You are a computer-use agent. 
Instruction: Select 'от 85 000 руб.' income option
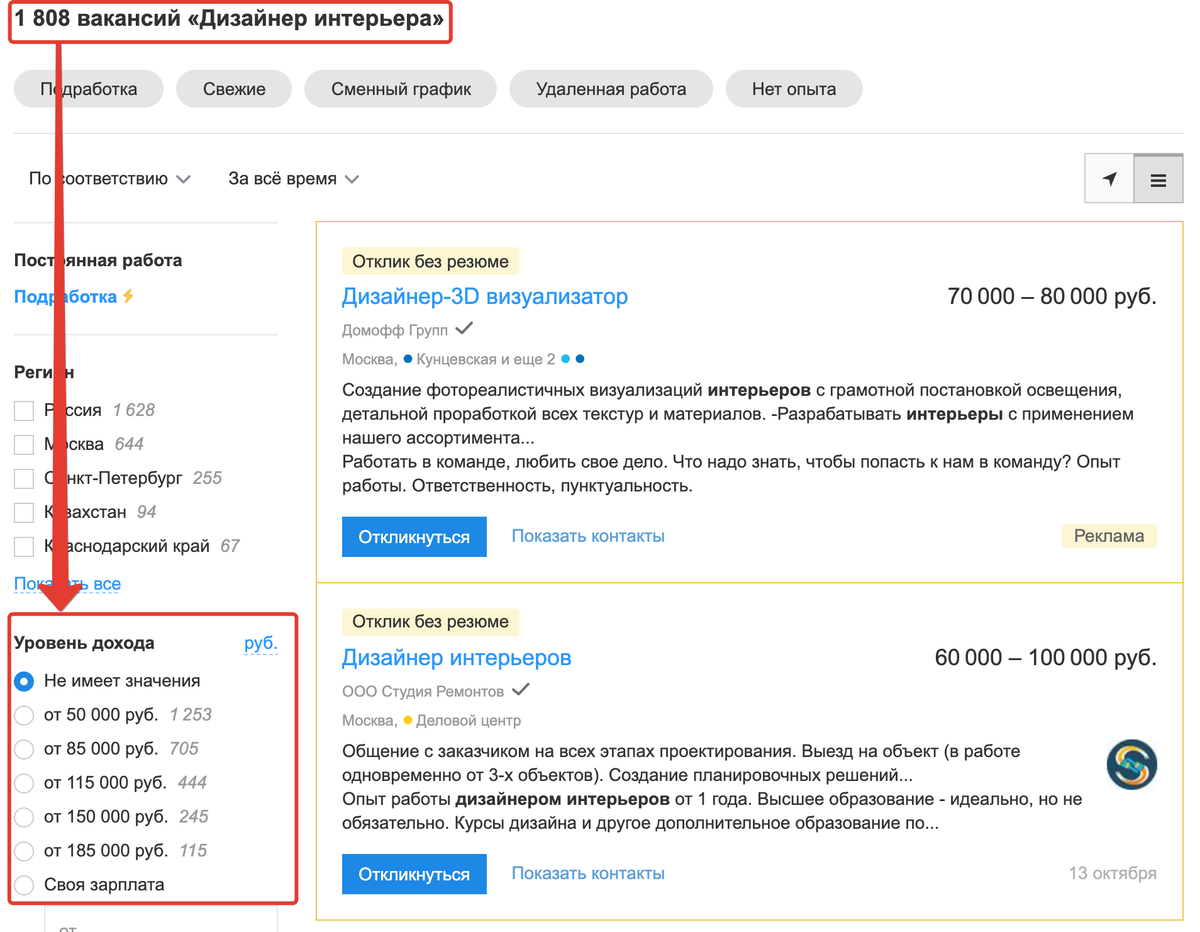pos(24,749)
